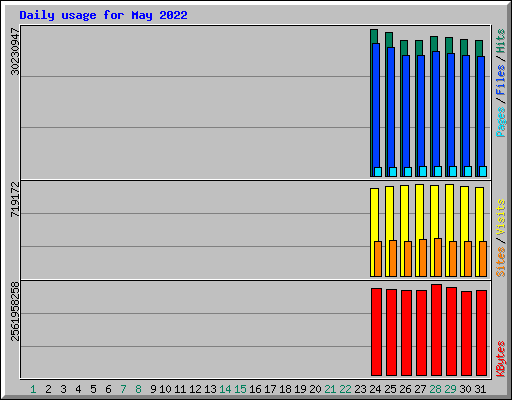Click day label 19 on the axis
The width and height of the screenshot is (512, 400).
click(300, 389)
